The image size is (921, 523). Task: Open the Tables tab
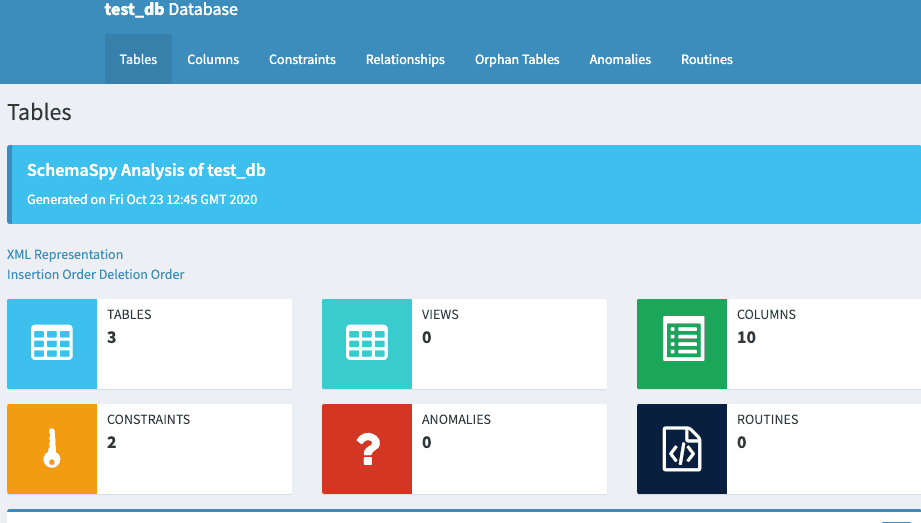coord(138,59)
